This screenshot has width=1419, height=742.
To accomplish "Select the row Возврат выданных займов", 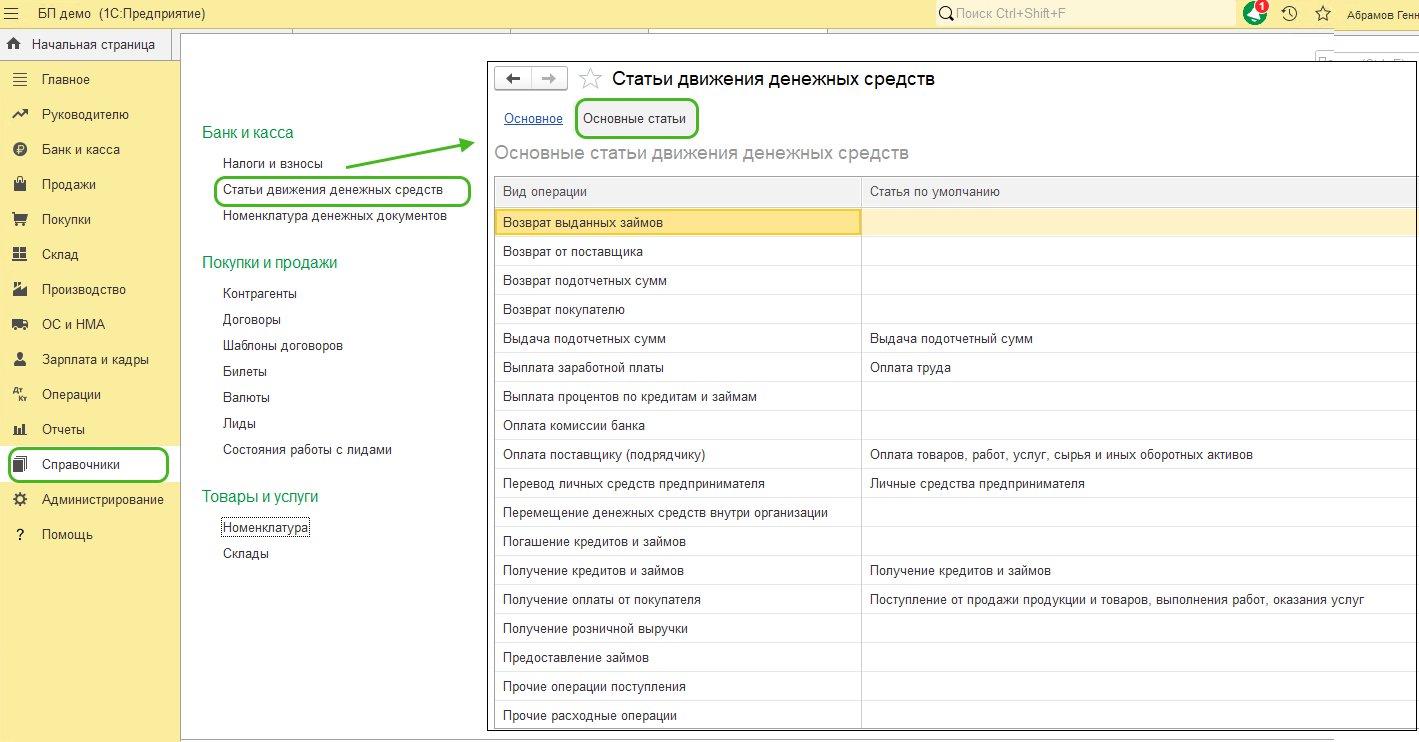I will [582, 222].
